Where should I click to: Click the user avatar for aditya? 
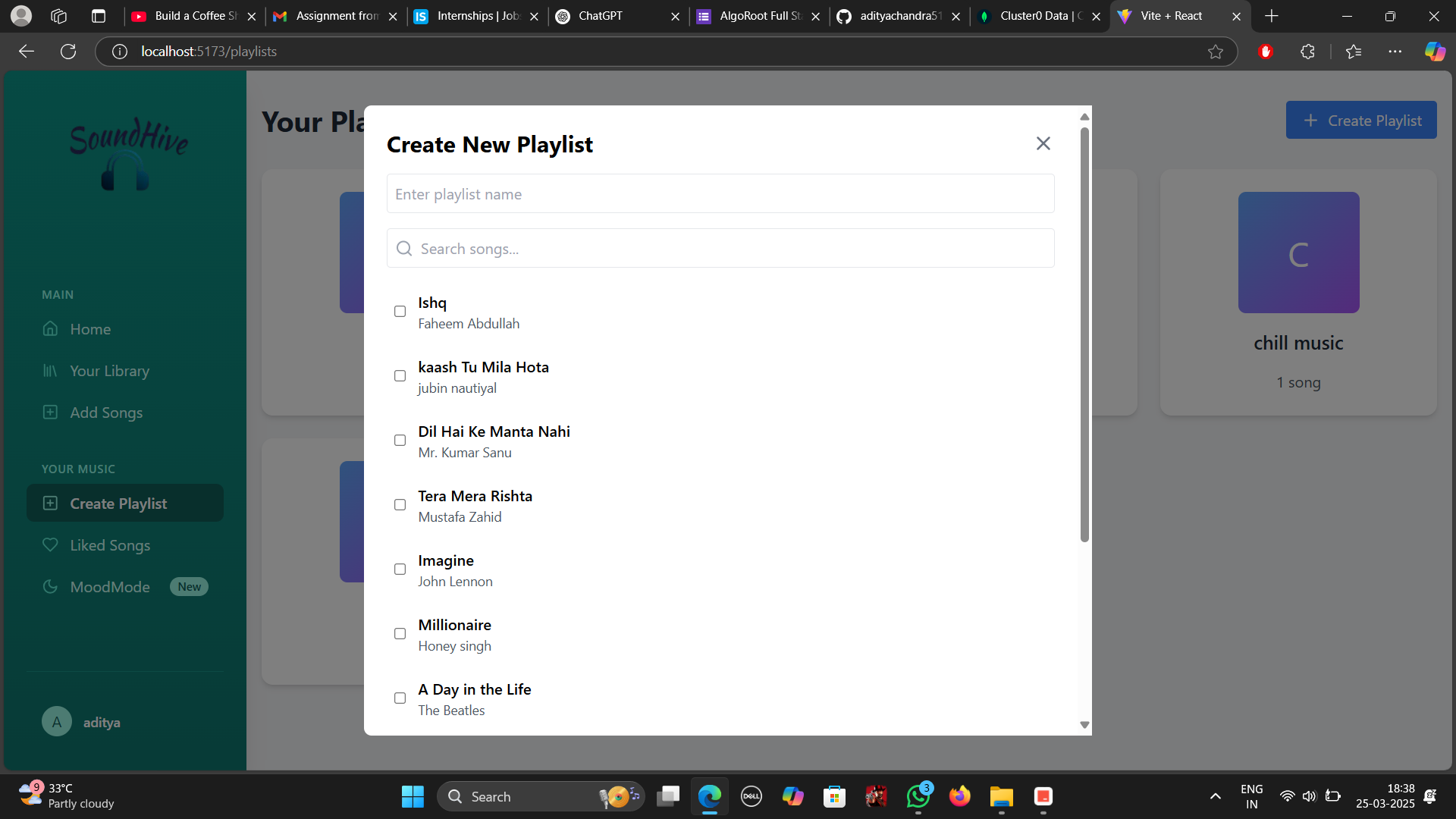tap(57, 722)
